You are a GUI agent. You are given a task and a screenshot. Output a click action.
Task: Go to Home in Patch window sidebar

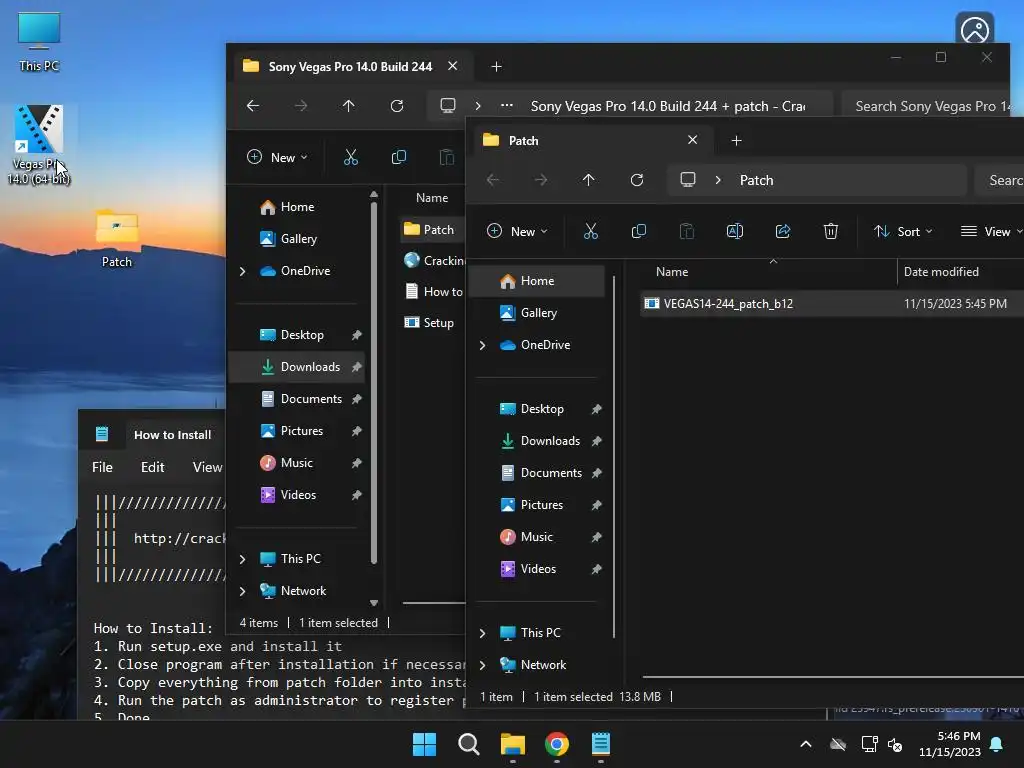tap(538, 281)
